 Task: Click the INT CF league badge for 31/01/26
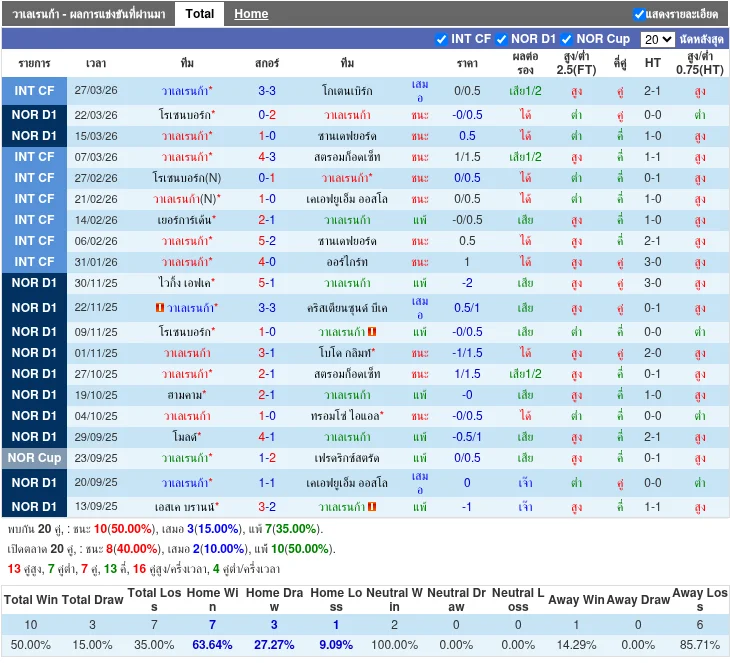pos(35,262)
